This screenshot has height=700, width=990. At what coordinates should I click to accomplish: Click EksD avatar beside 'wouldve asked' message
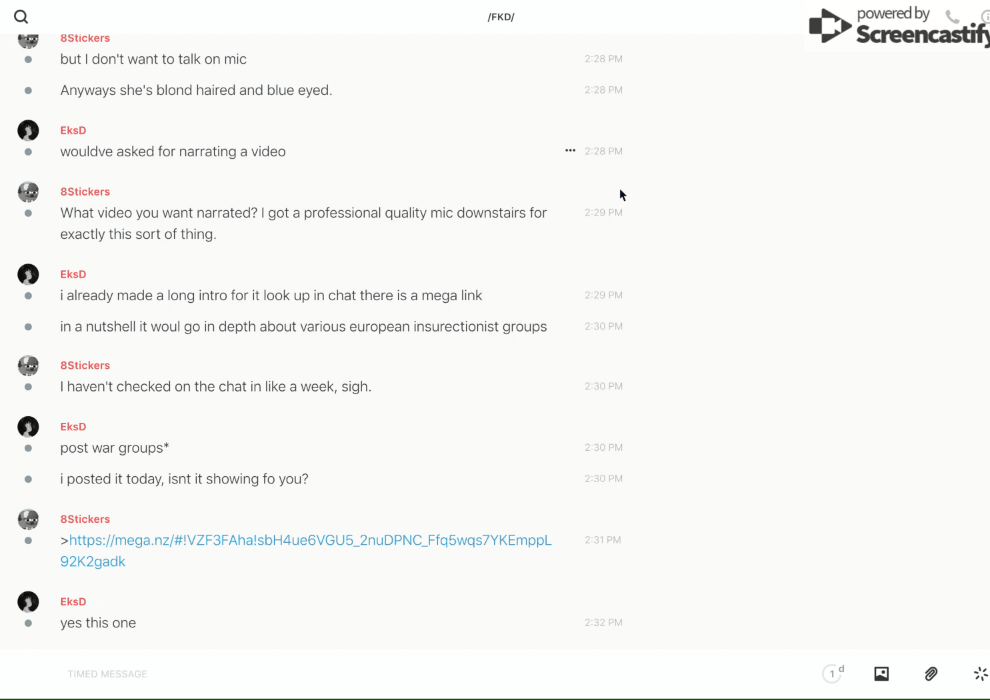tap(28, 131)
